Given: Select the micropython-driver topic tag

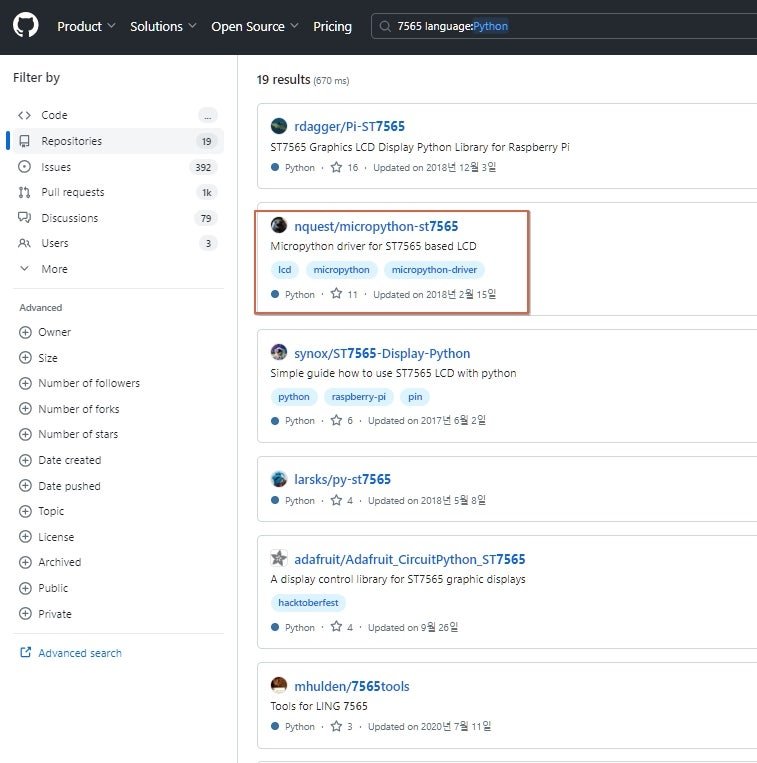Looking at the screenshot, I should [x=434, y=270].
